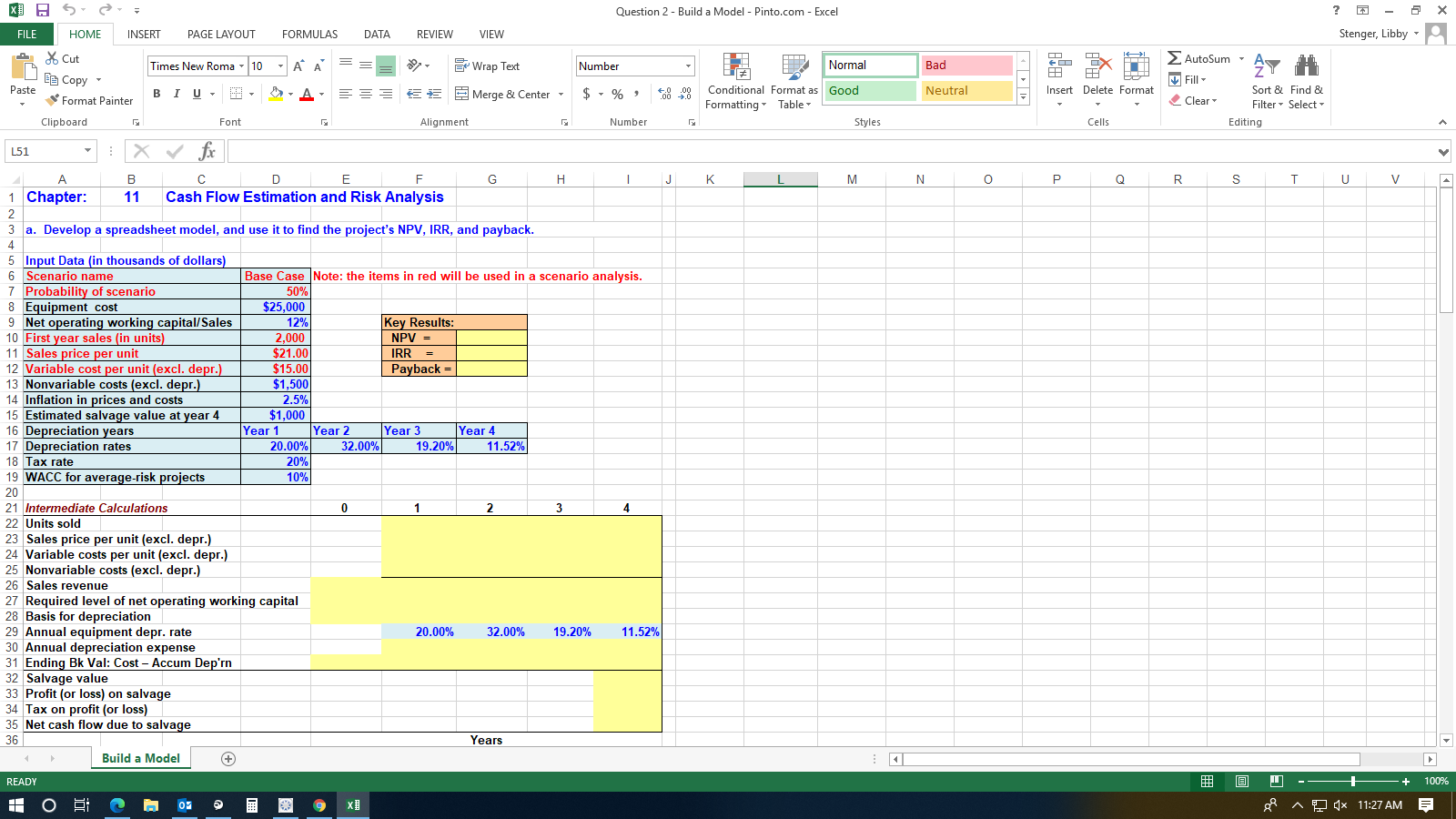Image resolution: width=1456 pixels, height=819 pixels.
Task: Click the AutoSum button
Action: [1199, 58]
